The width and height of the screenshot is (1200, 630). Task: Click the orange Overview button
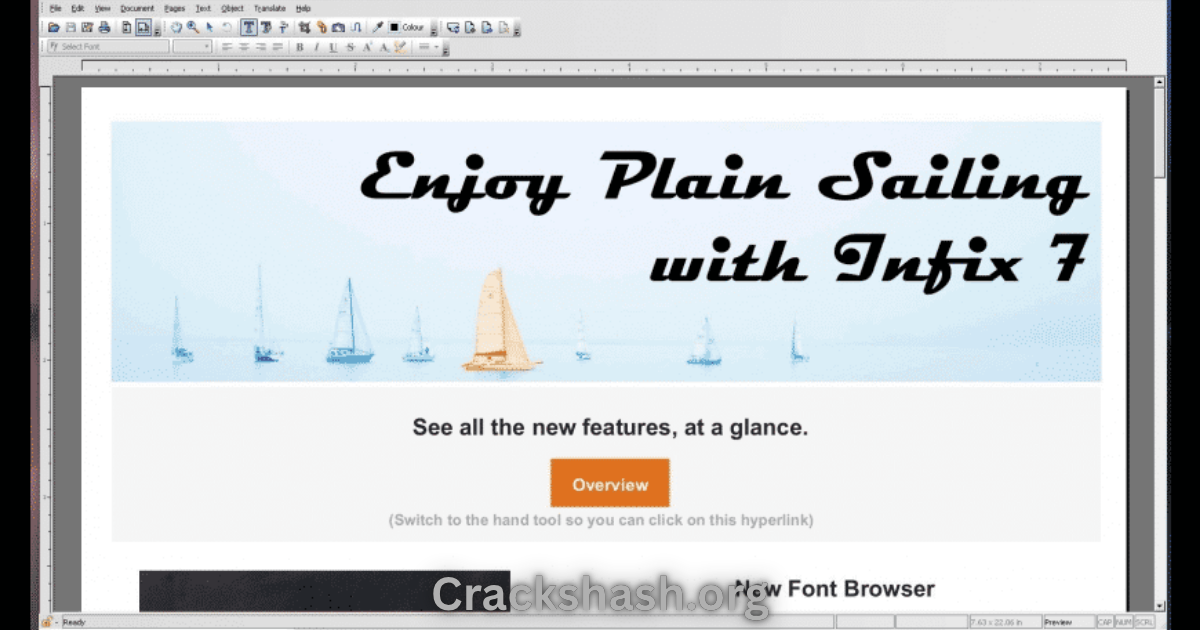coord(610,483)
